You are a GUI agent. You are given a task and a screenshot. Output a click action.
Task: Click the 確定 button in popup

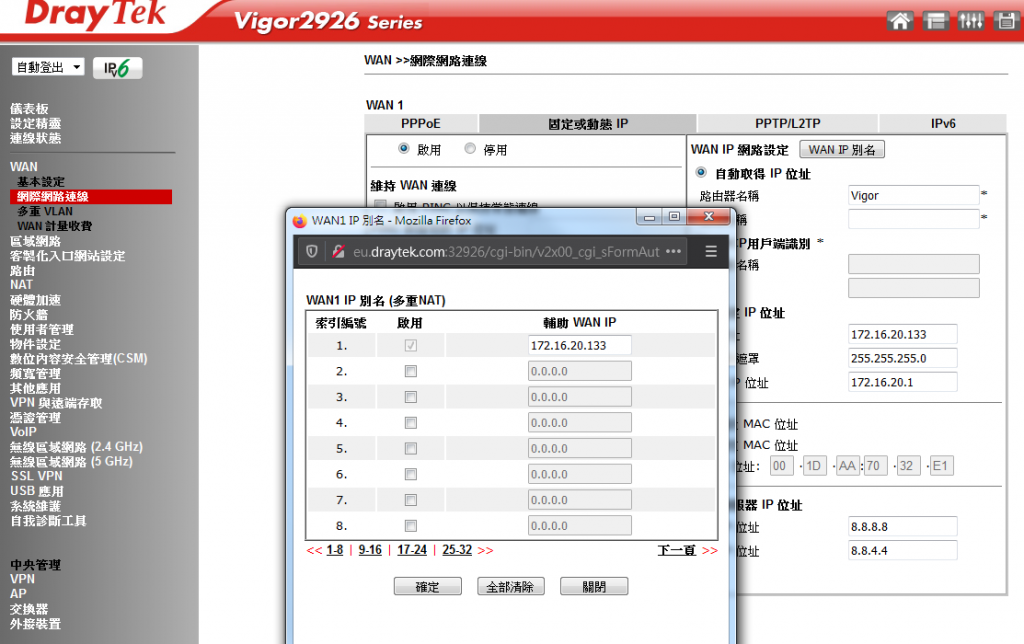point(428,587)
